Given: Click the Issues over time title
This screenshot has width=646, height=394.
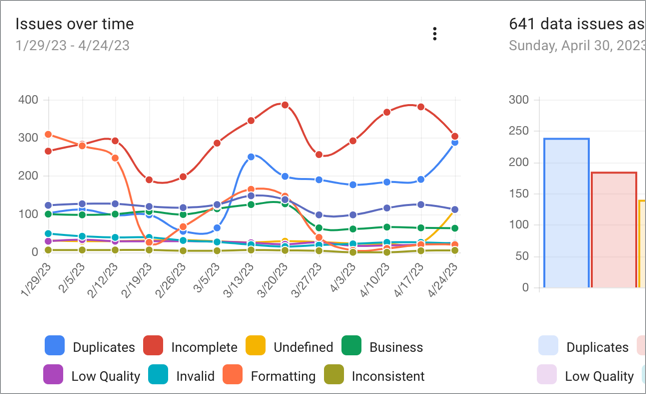Looking at the screenshot, I should pyautogui.click(x=75, y=24).
